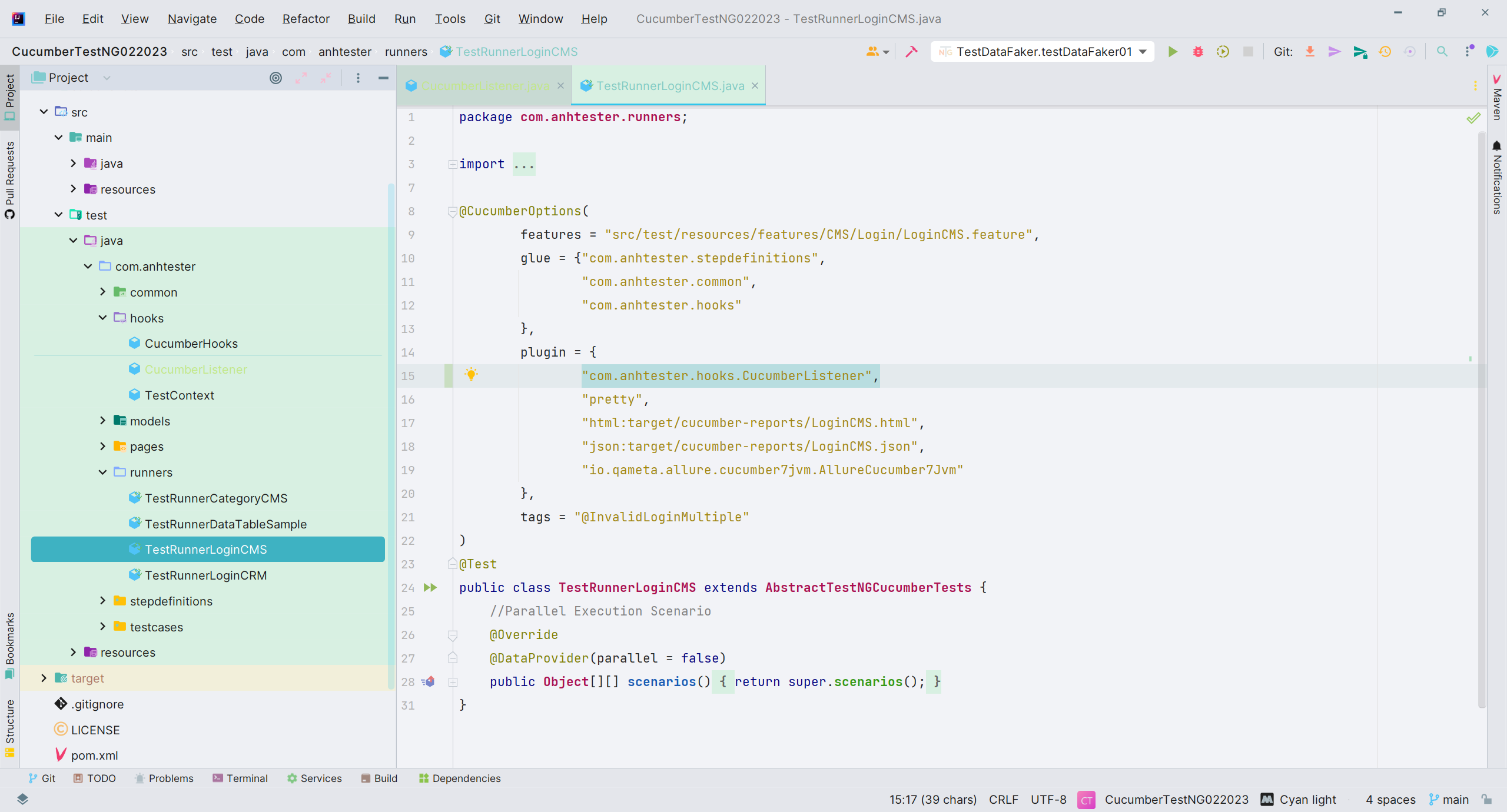The height and width of the screenshot is (812, 1507).
Task: Expand the stepdefinitions folder
Action: (102, 601)
